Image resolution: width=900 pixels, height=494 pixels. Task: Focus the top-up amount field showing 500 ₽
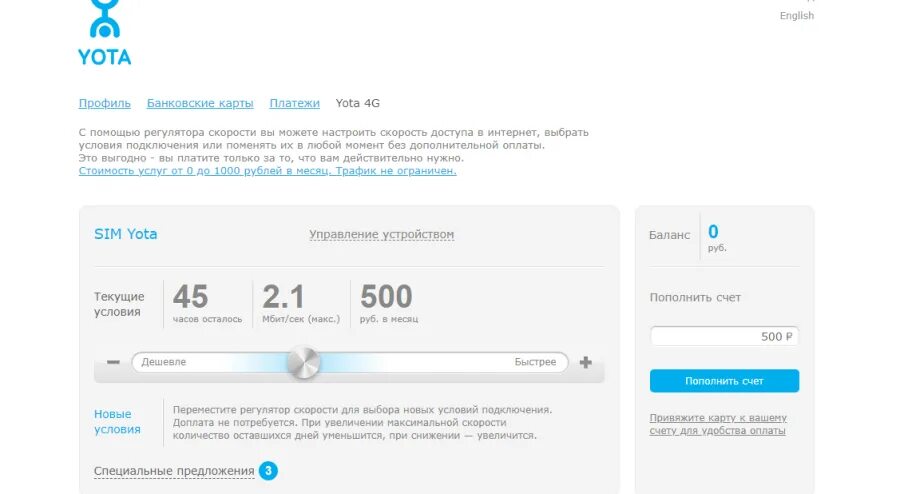724,336
